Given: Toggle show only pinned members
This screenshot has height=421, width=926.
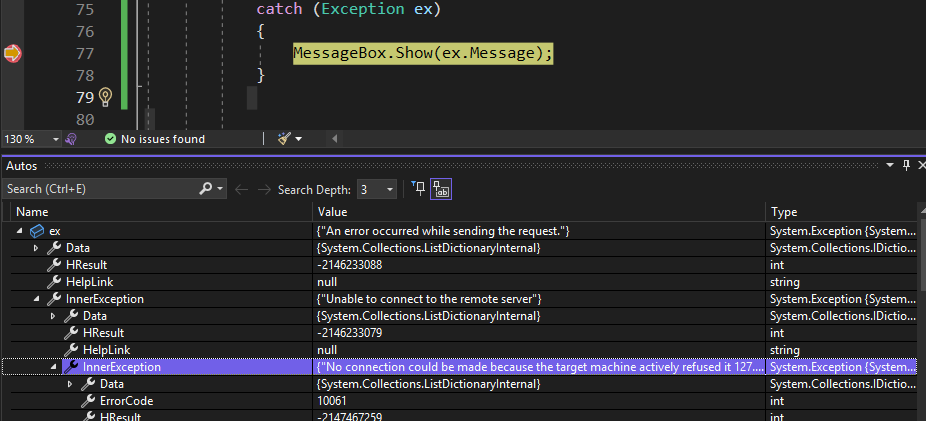Looking at the screenshot, I should (x=418, y=189).
